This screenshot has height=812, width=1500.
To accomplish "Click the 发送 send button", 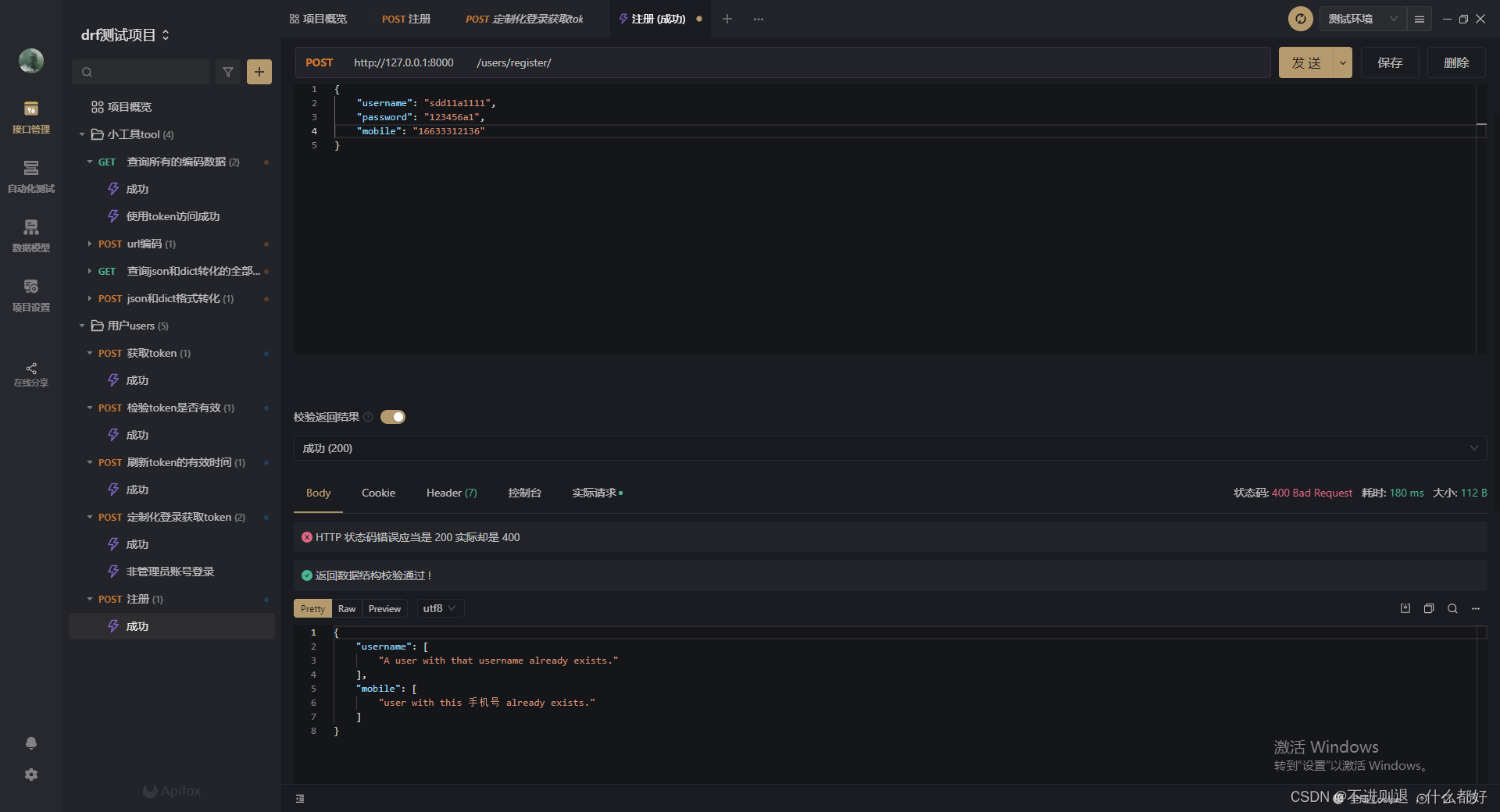I will (1306, 62).
